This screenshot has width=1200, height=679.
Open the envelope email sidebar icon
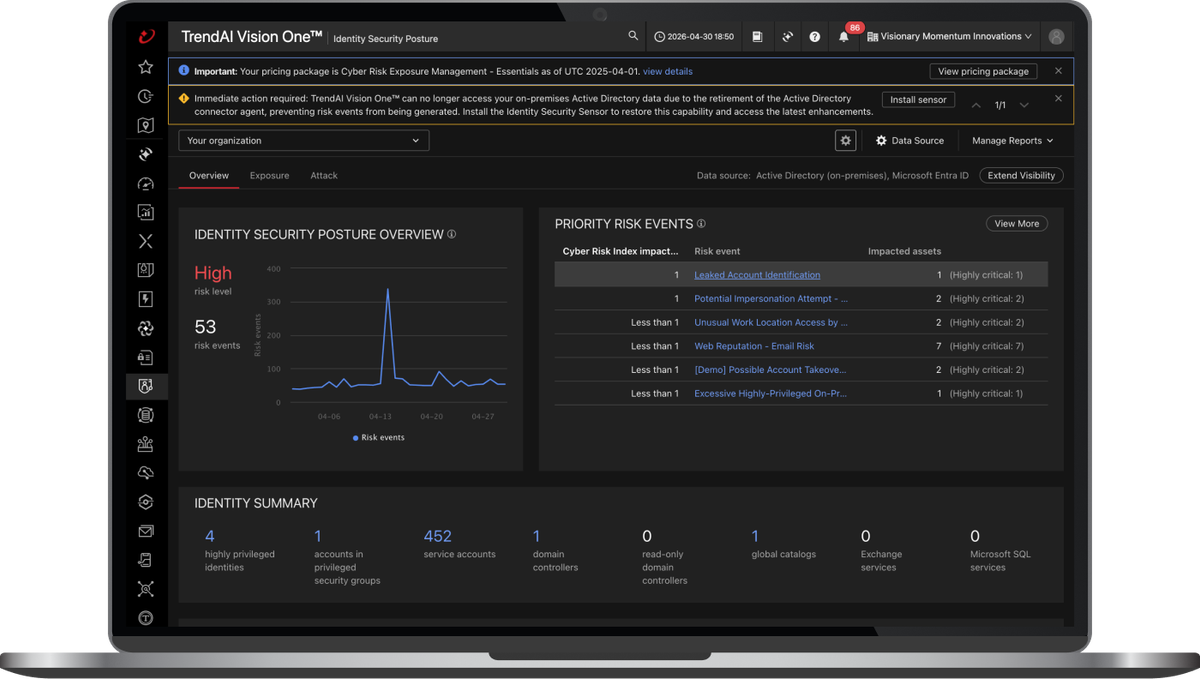146,531
